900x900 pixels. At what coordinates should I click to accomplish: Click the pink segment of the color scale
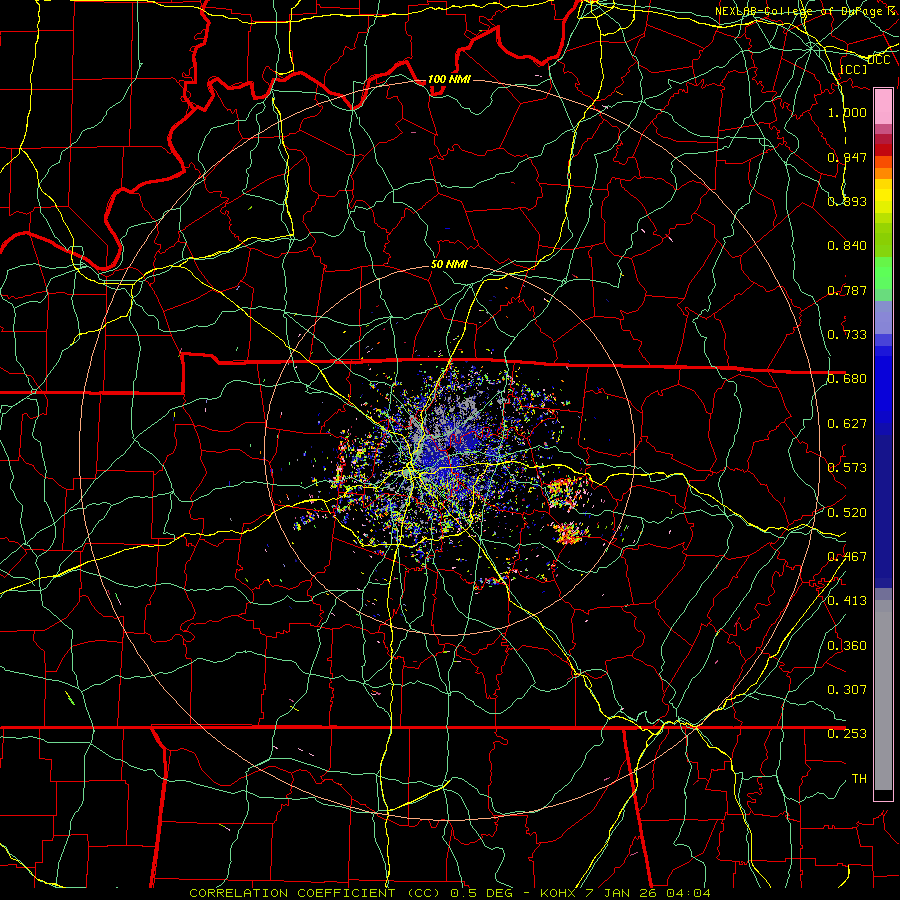[x=883, y=106]
